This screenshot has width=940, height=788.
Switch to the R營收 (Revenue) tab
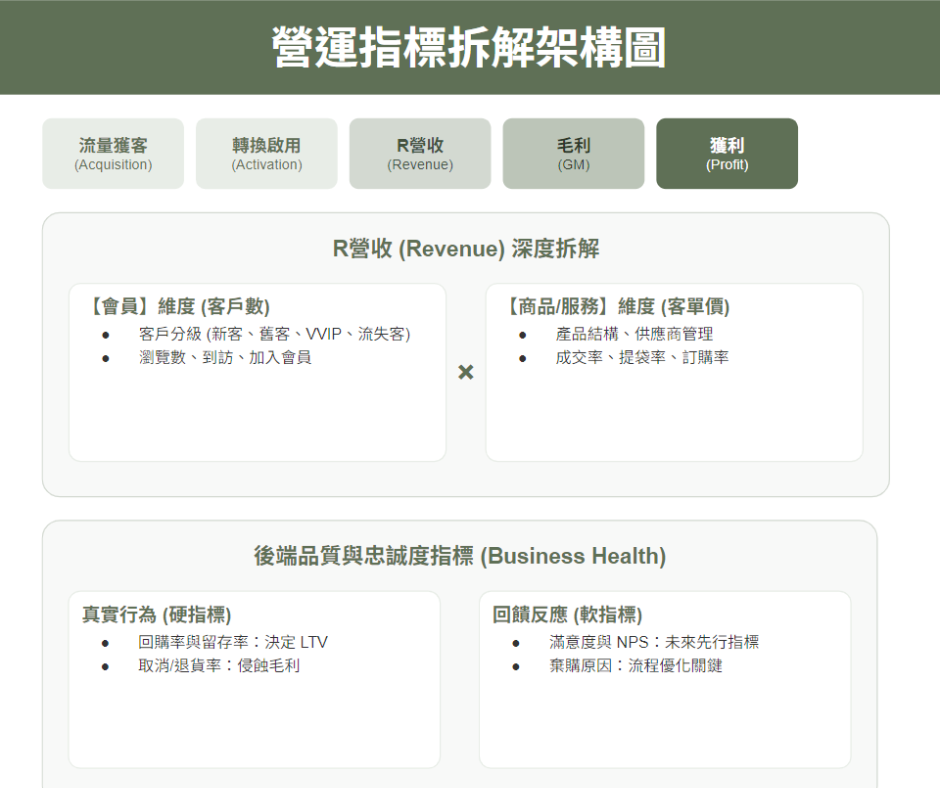click(x=420, y=152)
